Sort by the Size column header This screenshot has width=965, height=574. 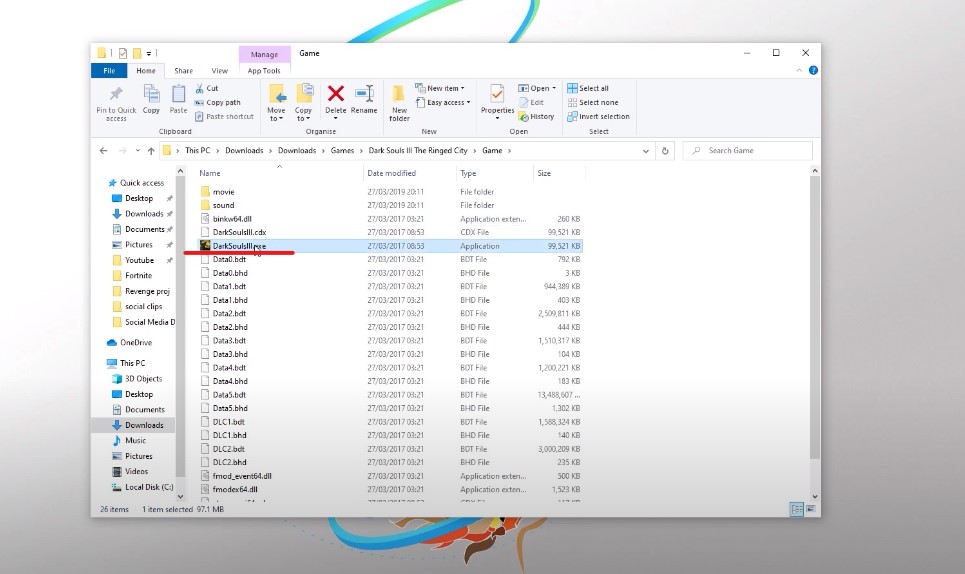[544, 173]
